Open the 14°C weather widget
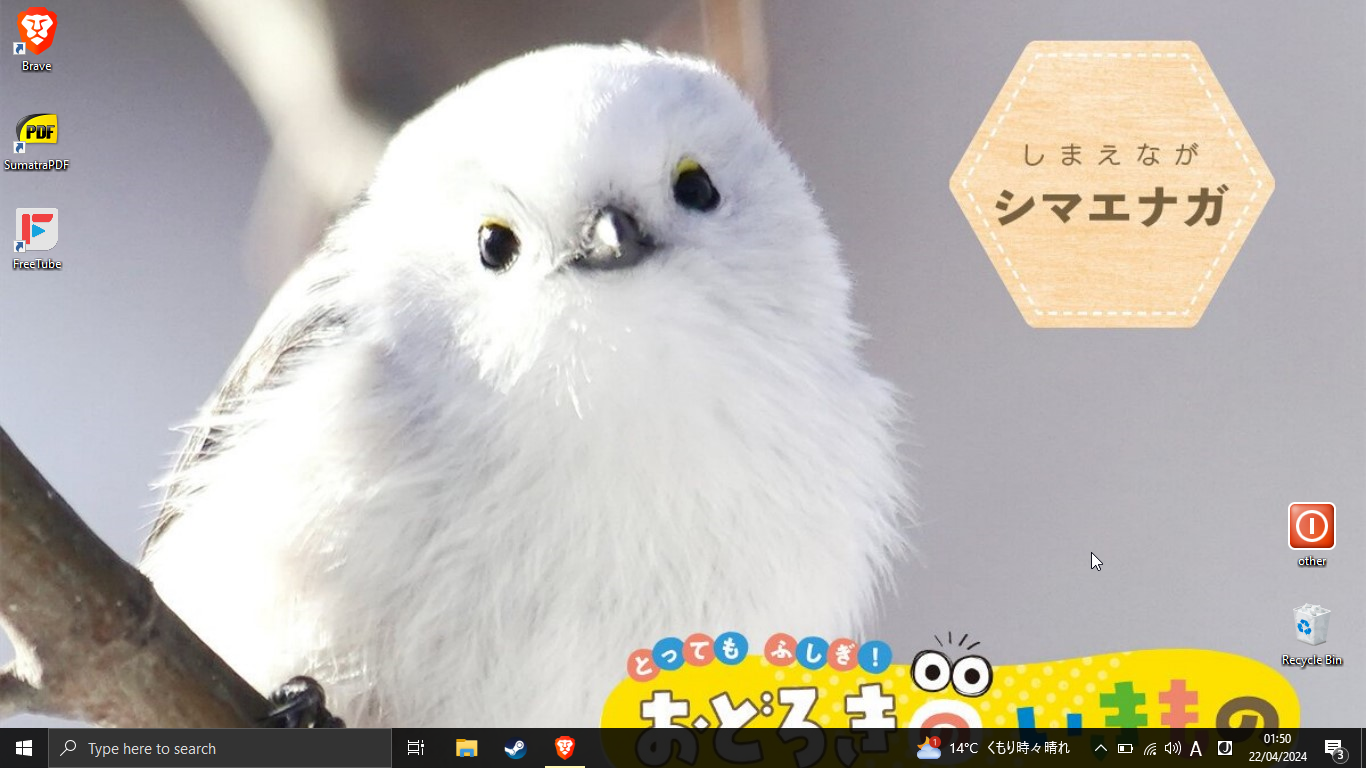Viewport: 1366px width, 768px height. click(993, 748)
